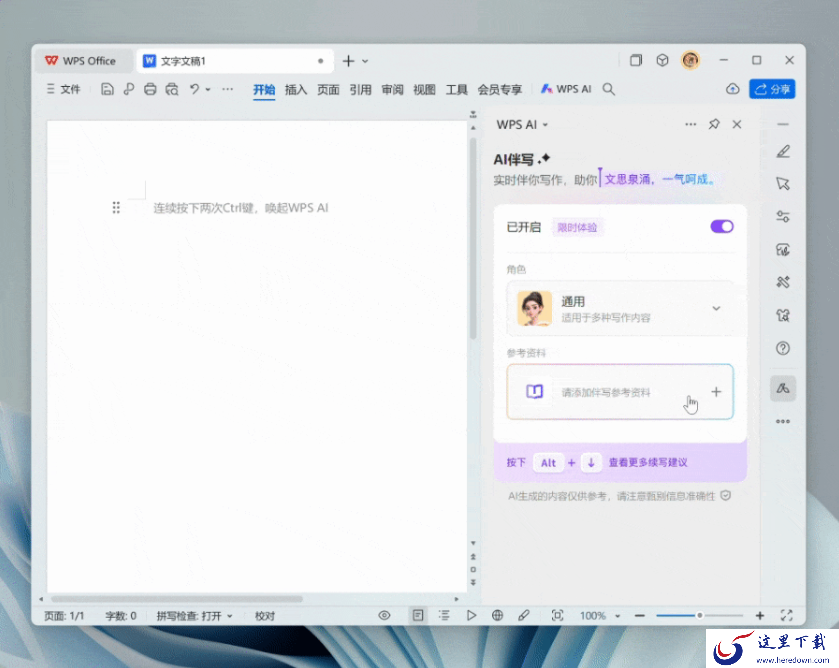Image resolution: width=839 pixels, height=668 pixels.
Task: Open WPS AI from the ribbon
Action: (x=566, y=89)
